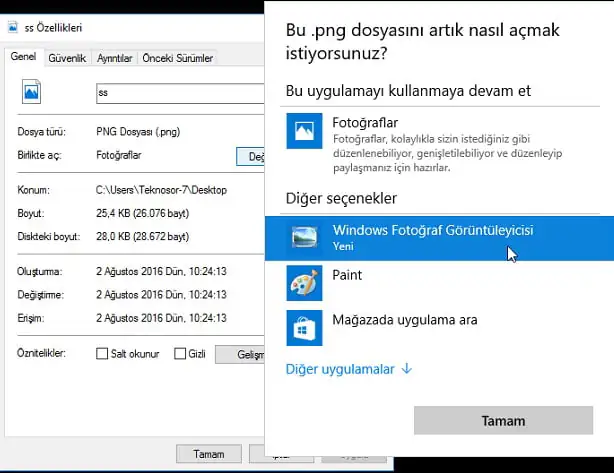Open the Ayrıntılar tab
The width and height of the screenshot is (614, 473).
pyautogui.click(x=114, y=58)
